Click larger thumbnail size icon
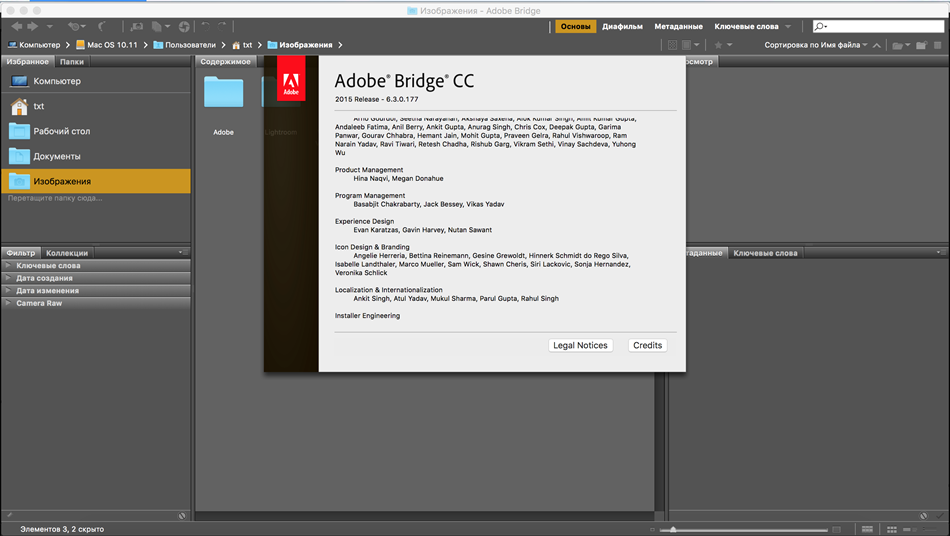The height and width of the screenshot is (536, 950). (x=837, y=530)
